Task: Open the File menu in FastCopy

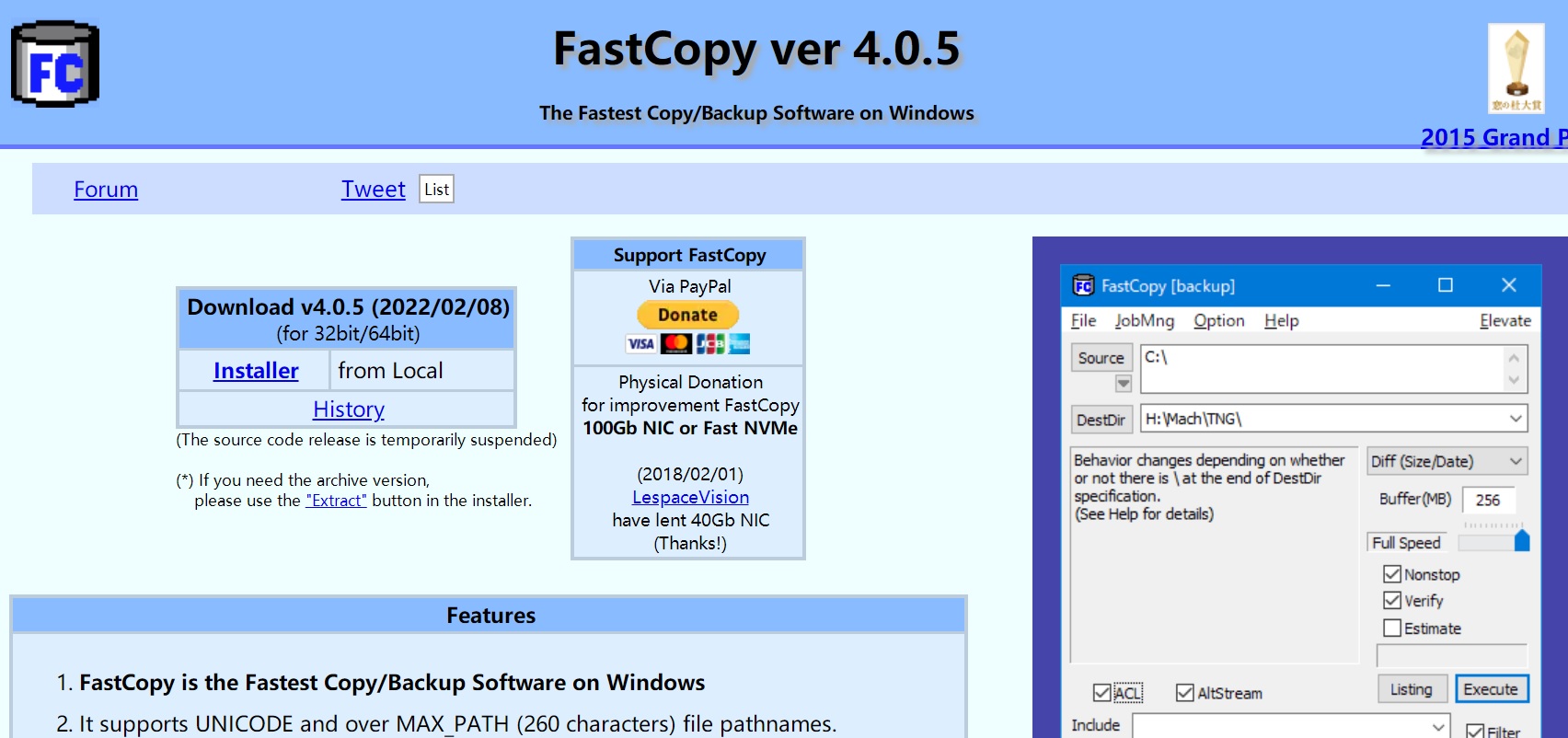Action: tap(1083, 320)
